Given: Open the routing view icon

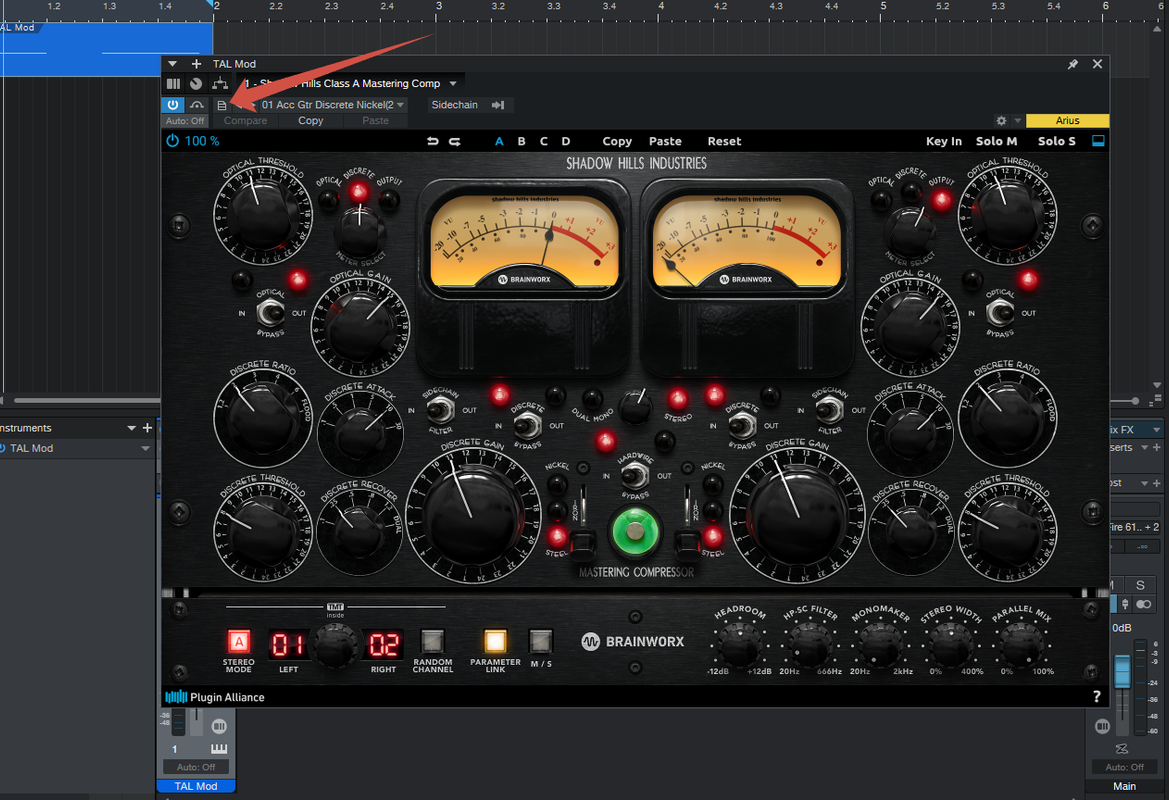Looking at the screenshot, I should [x=220, y=84].
